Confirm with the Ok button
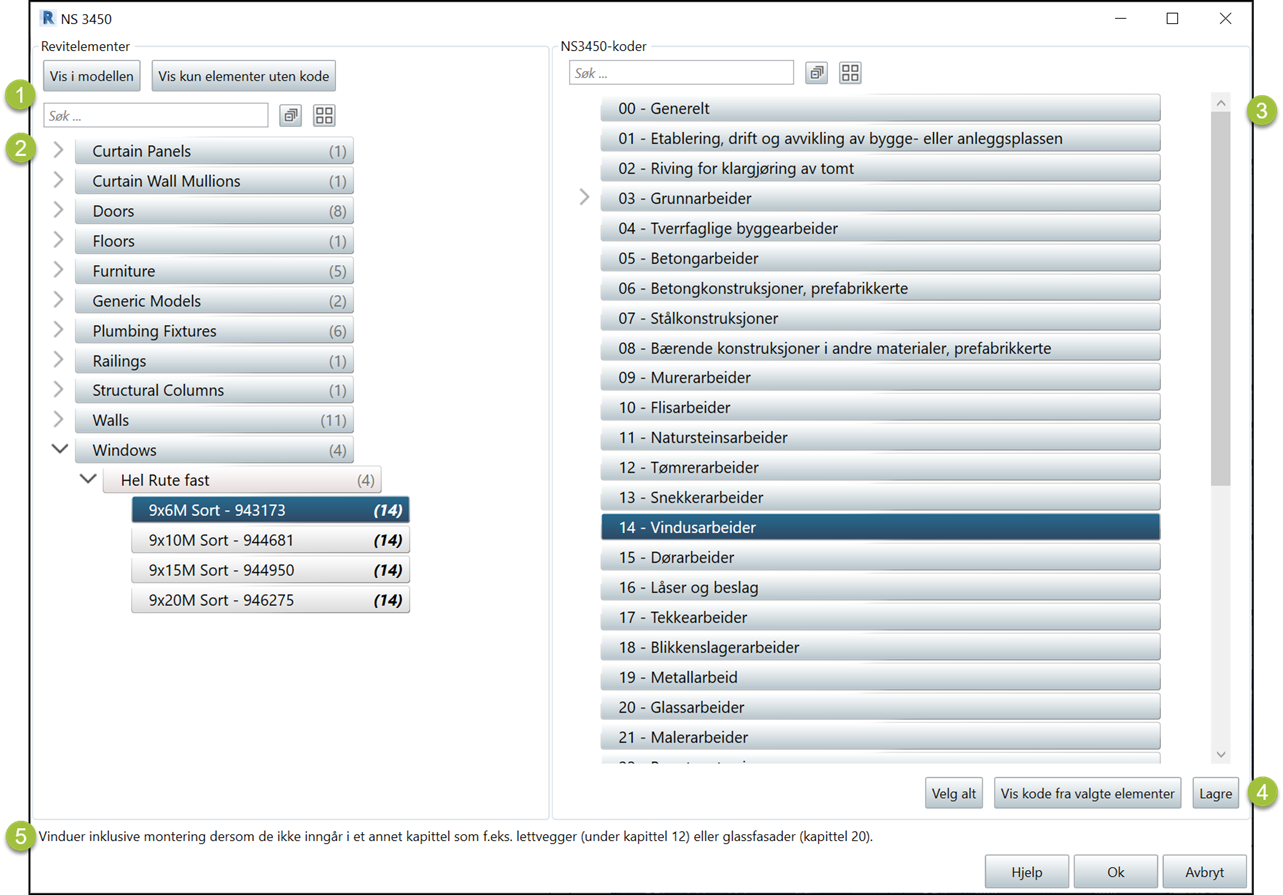 pos(1116,872)
